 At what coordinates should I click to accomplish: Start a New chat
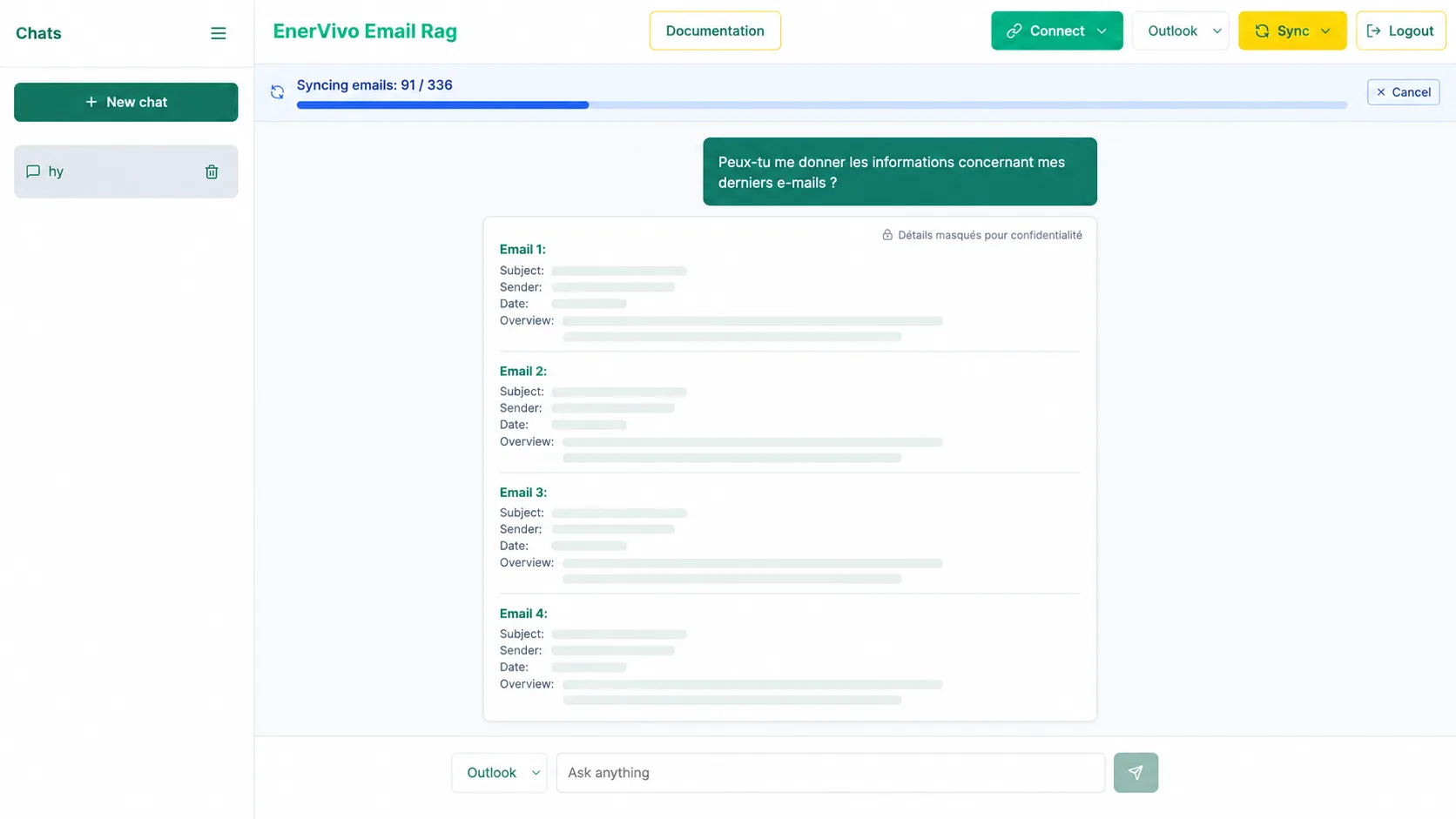pyautogui.click(x=125, y=102)
